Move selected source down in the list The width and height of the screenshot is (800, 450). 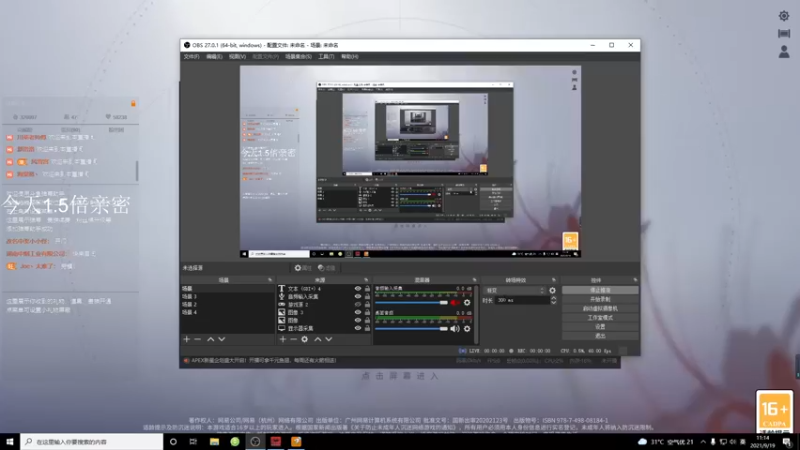tap(329, 339)
